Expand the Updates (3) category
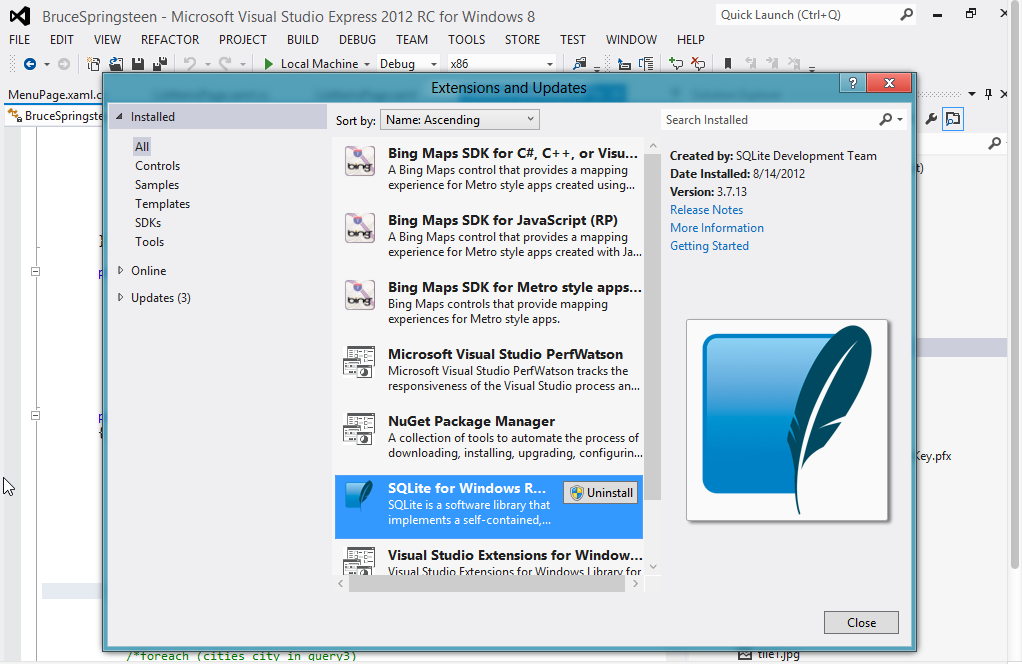 pyautogui.click(x=121, y=298)
